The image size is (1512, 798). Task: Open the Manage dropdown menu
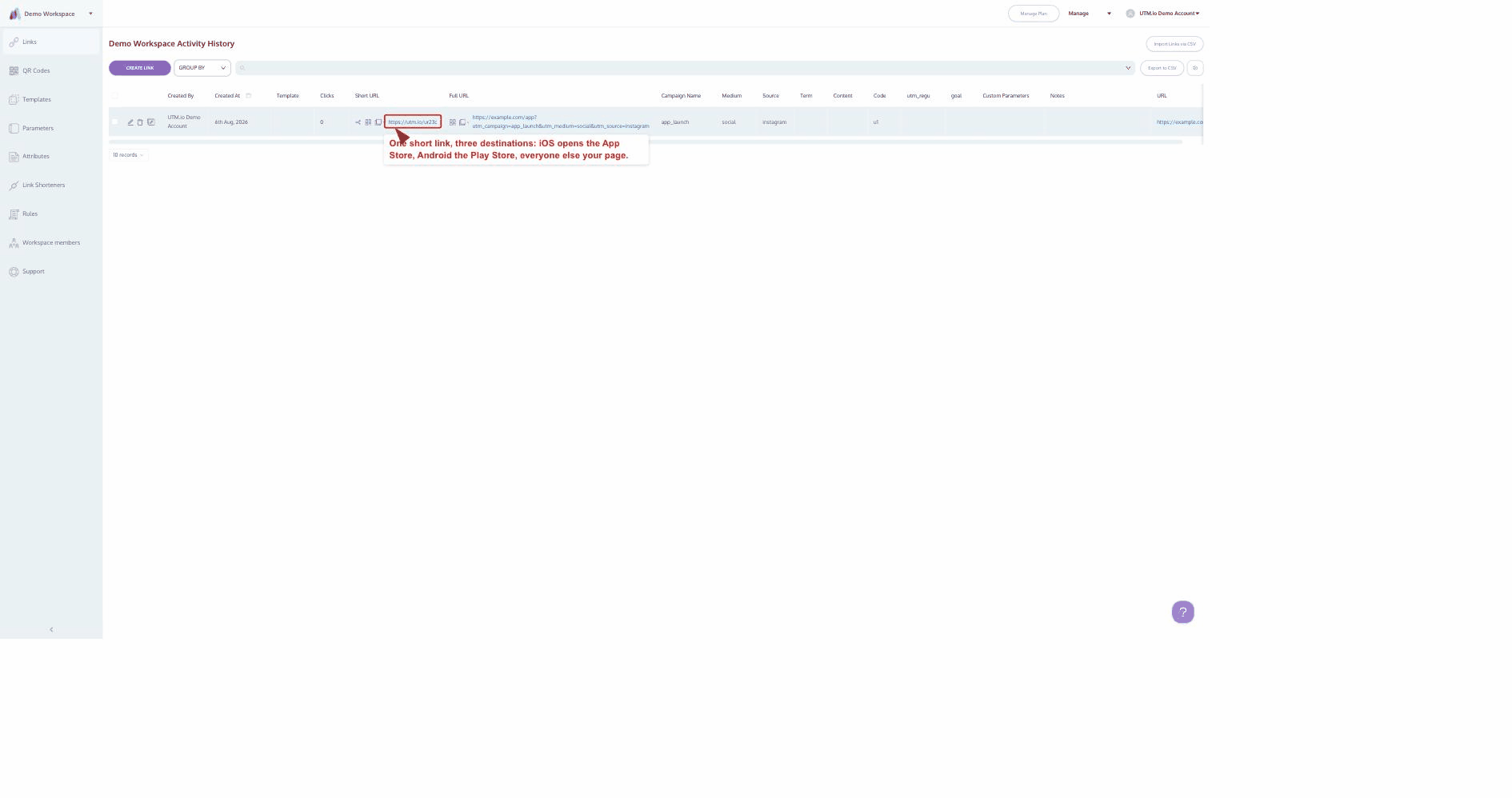(1090, 14)
